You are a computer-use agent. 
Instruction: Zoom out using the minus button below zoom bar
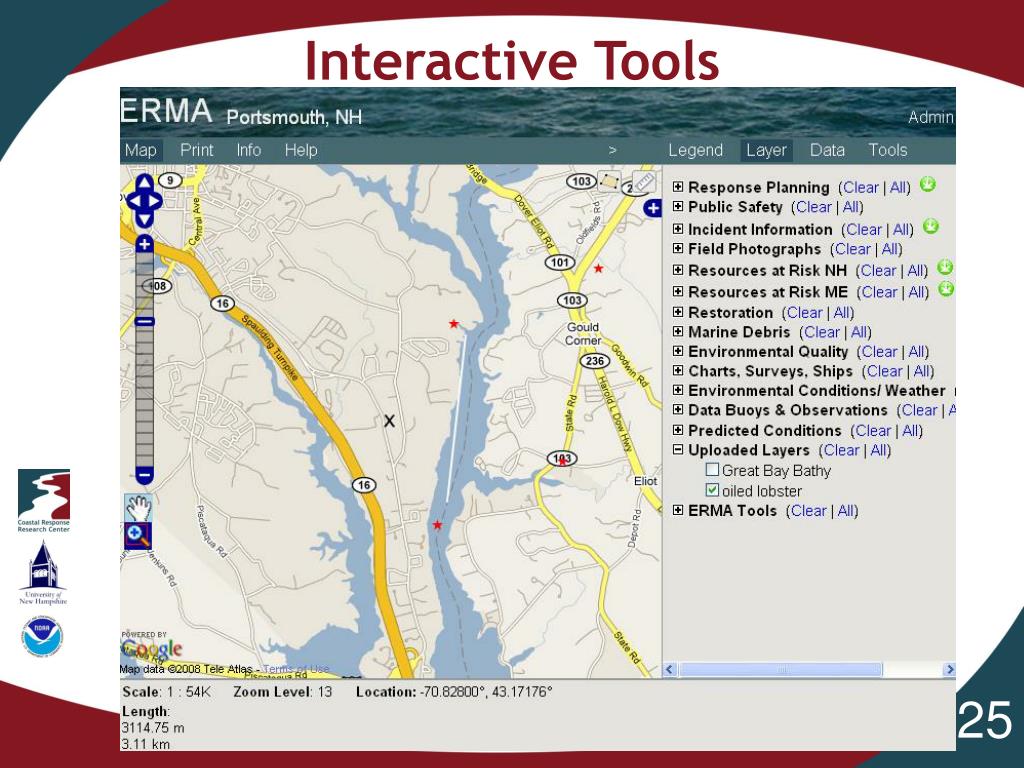click(x=144, y=475)
